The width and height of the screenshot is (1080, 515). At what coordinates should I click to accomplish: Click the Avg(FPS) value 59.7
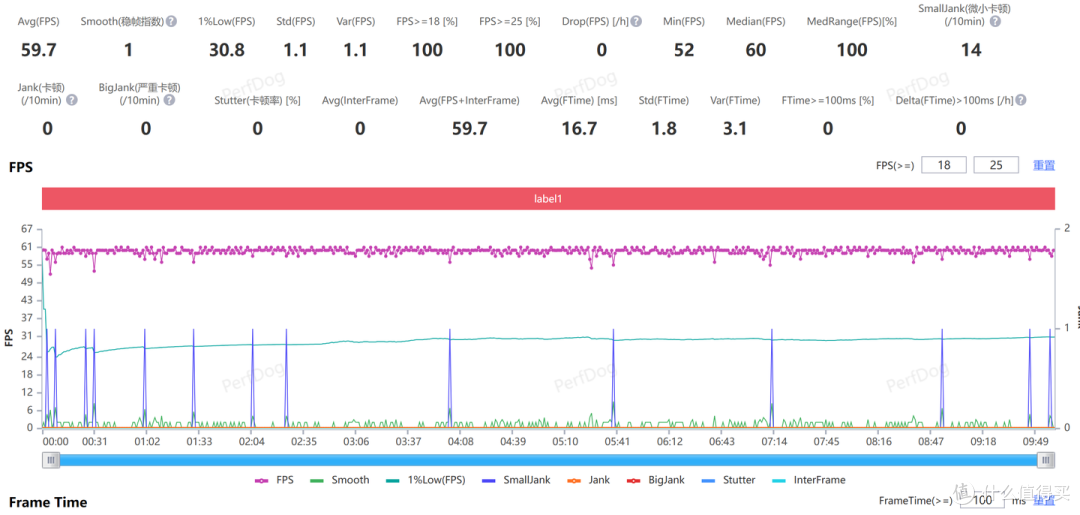click(38, 50)
